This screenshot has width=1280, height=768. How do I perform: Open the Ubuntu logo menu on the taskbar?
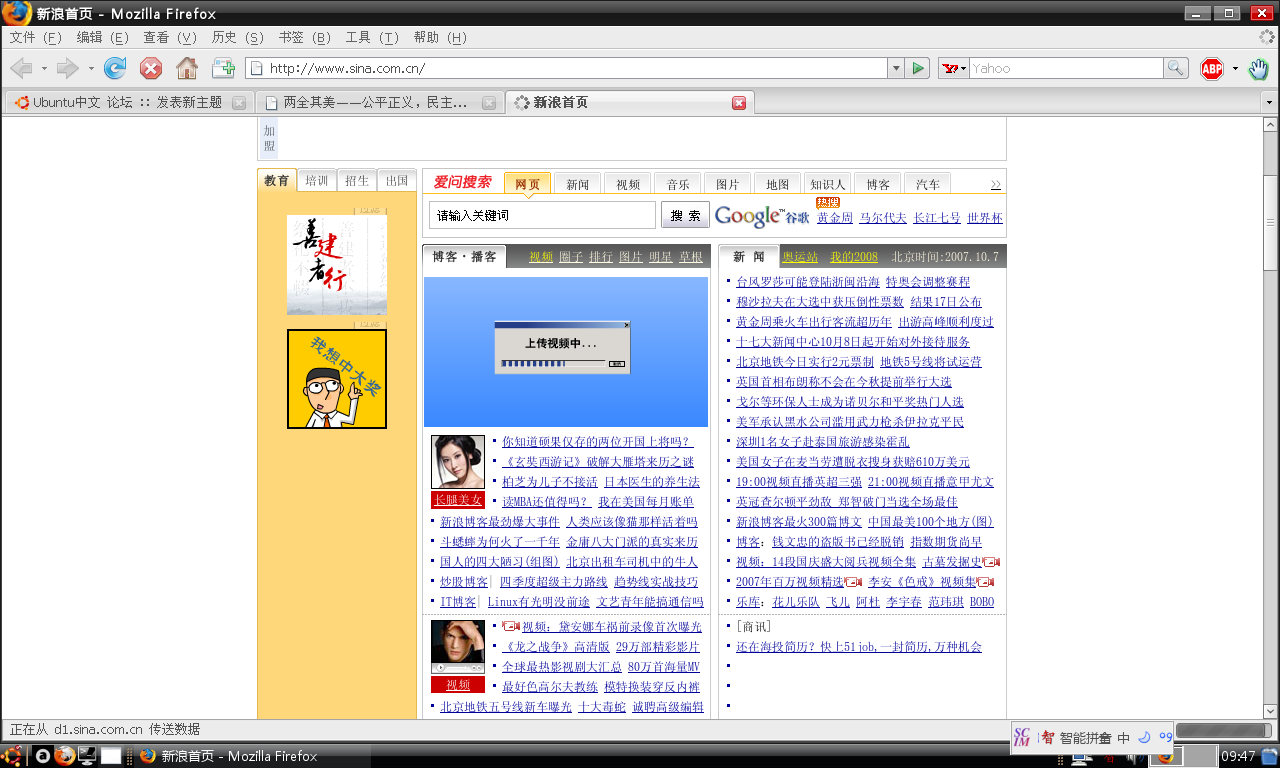coord(12,756)
